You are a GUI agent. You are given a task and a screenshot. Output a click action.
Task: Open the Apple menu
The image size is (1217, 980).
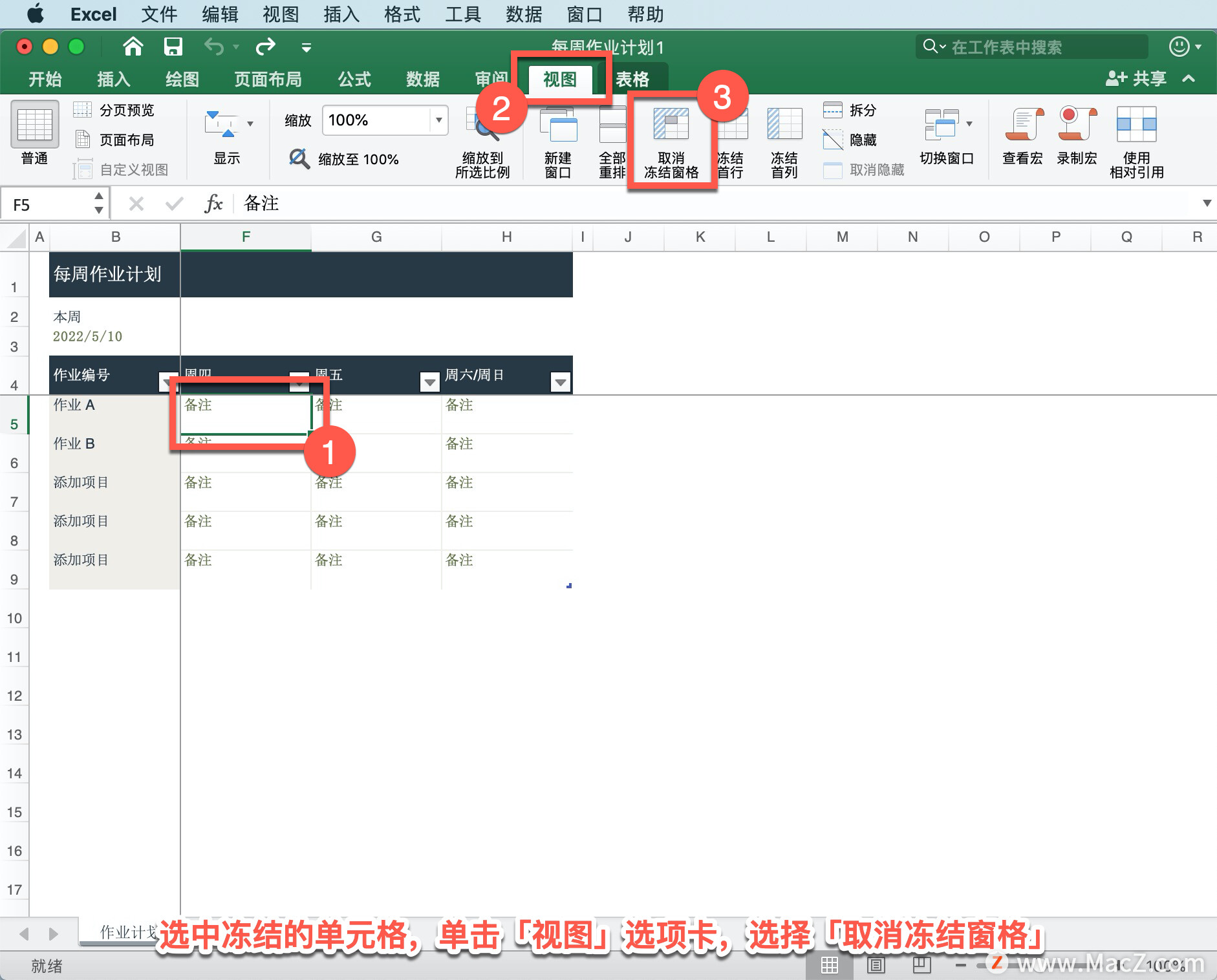pyautogui.click(x=36, y=14)
